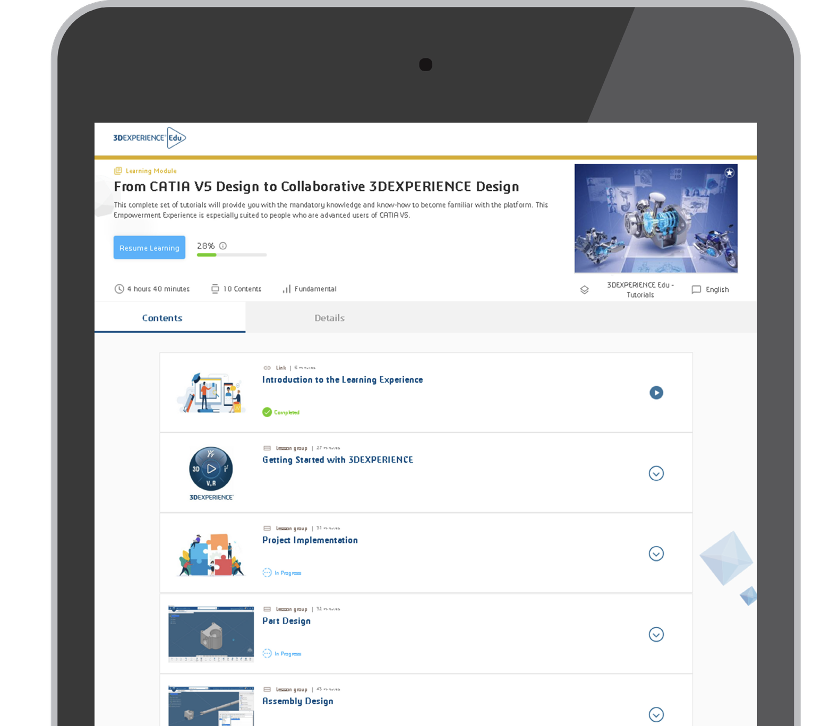The height and width of the screenshot is (726, 830).
Task: Click lesson group icon above Assembly Design
Action: (x=267, y=689)
